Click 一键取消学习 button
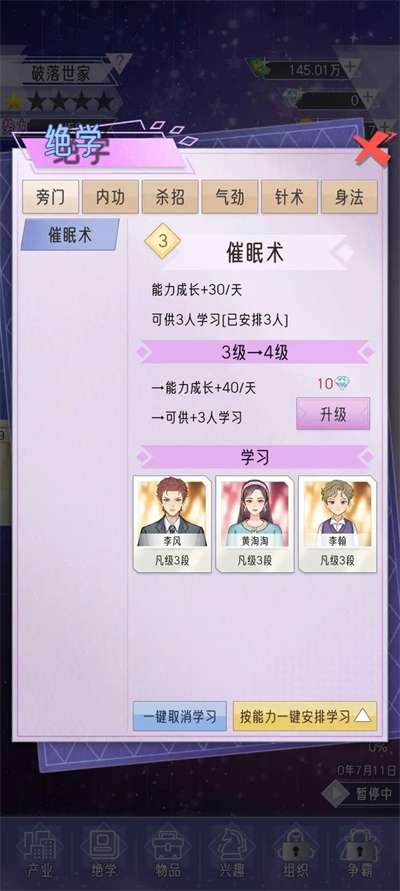The height and width of the screenshot is (891, 400). pos(180,716)
